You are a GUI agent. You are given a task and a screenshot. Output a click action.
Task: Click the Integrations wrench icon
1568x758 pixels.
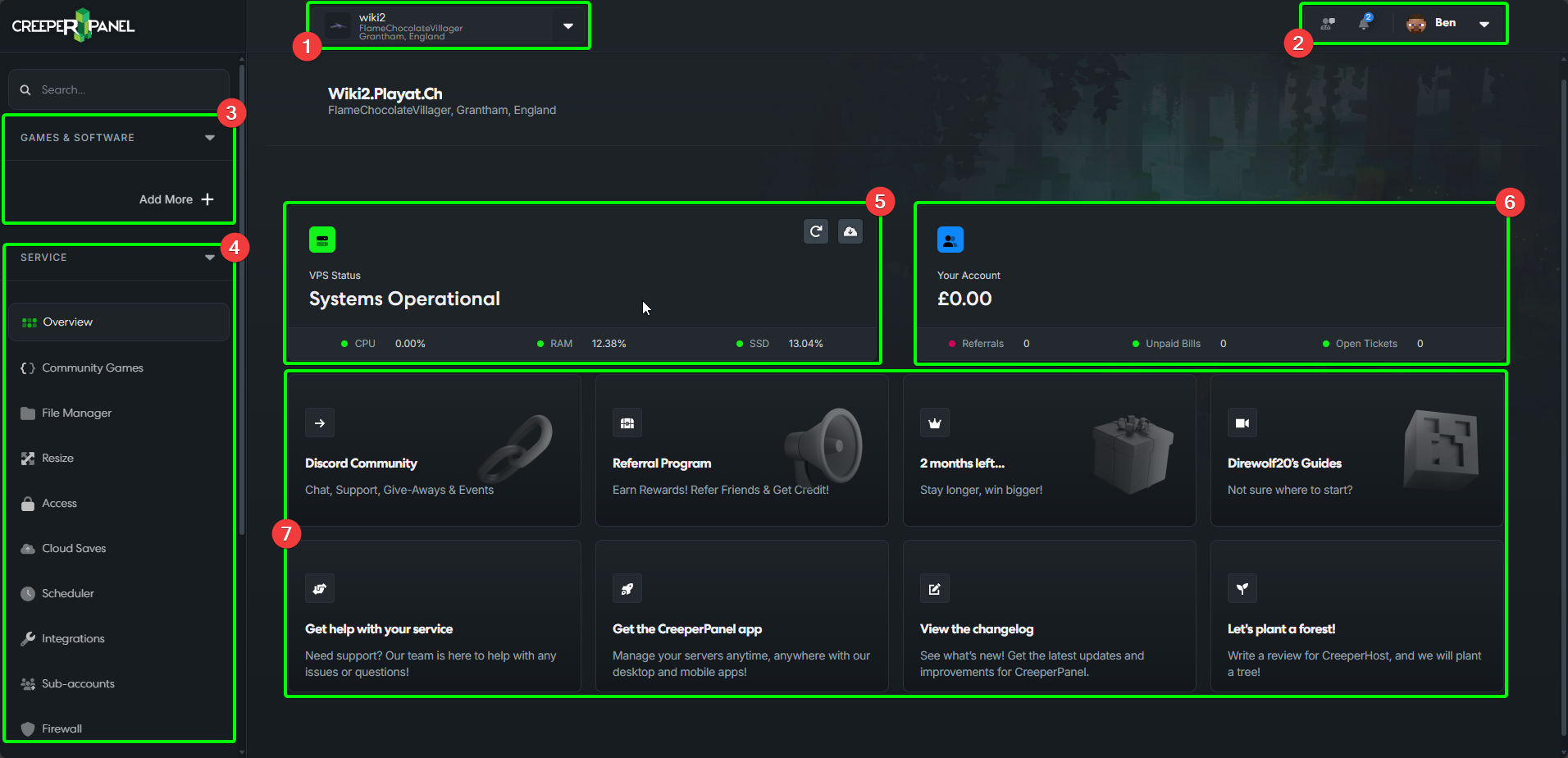click(28, 638)
